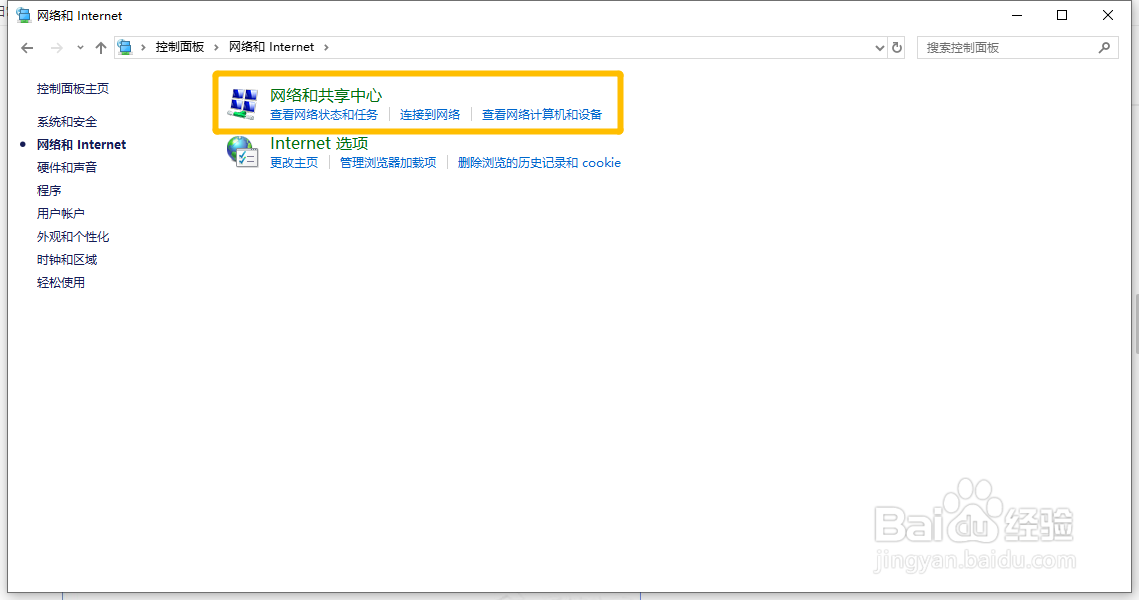Click the Internet 选项 globe icon

(243, 151)
